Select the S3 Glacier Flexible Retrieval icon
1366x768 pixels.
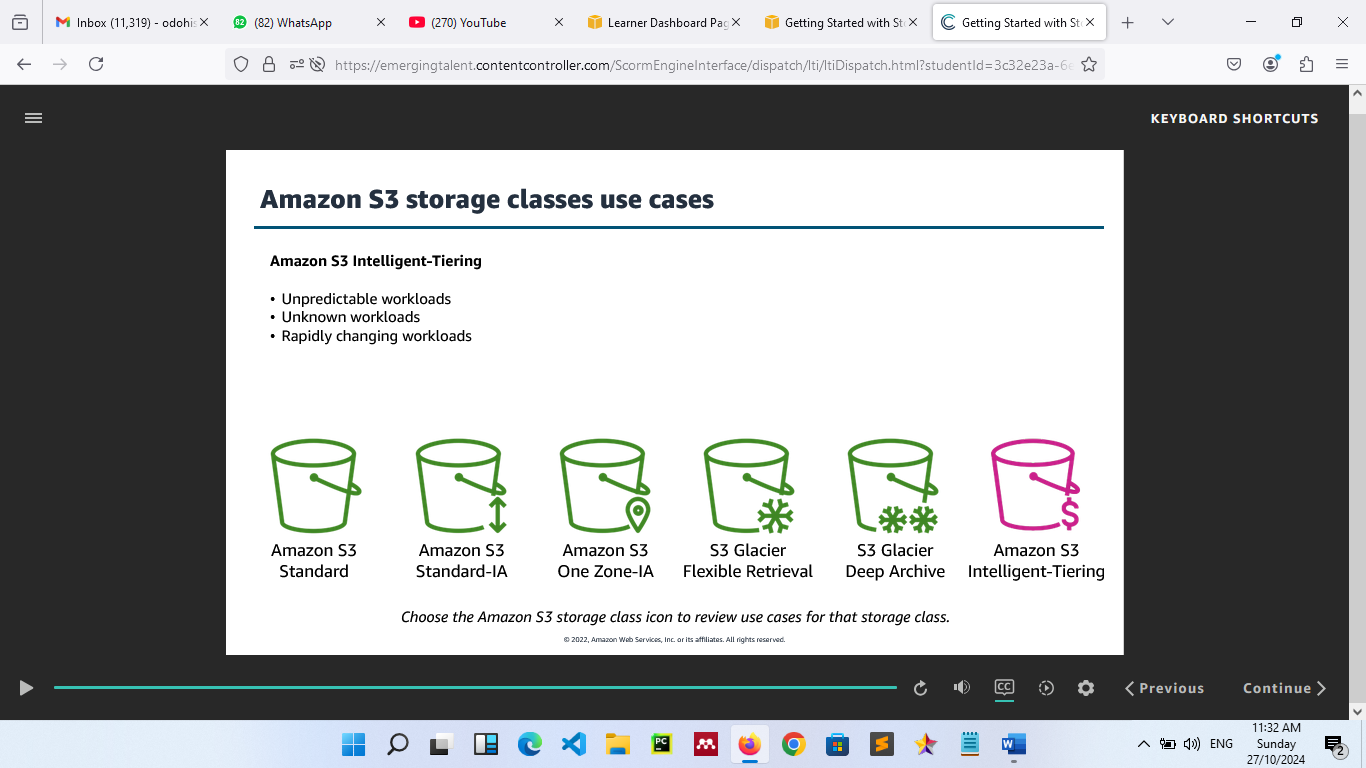pyautogui.click(x=748, y=486)
